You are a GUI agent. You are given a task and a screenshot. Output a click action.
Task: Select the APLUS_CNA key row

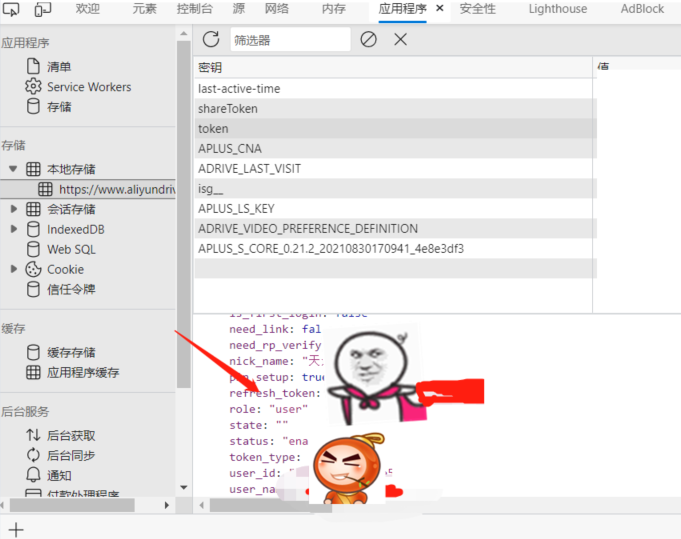pyautogui.click(x=395, y=149)
